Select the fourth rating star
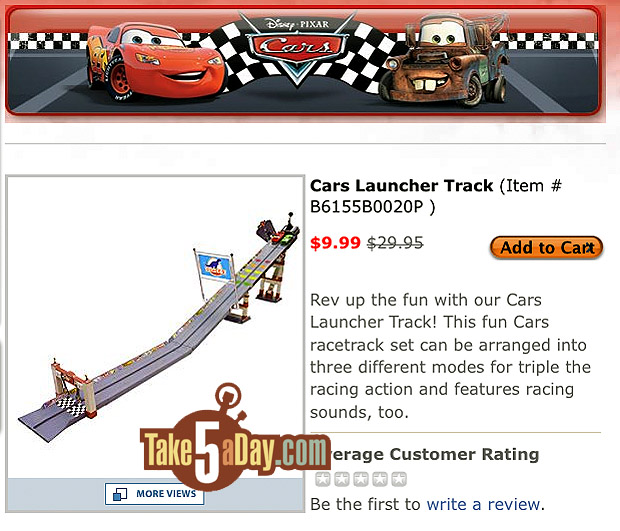The image size is (620, 531). tap(380, 479)
